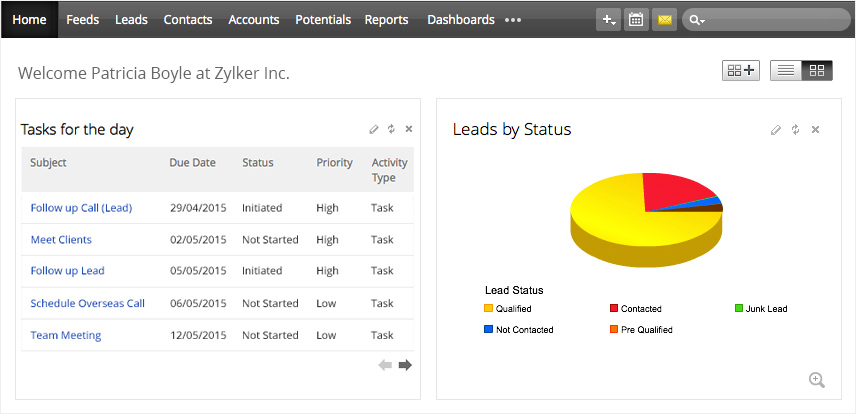Screen dimensions: 856x414
Task: Click the Due Date column header
Action: (x=192, y=163)
